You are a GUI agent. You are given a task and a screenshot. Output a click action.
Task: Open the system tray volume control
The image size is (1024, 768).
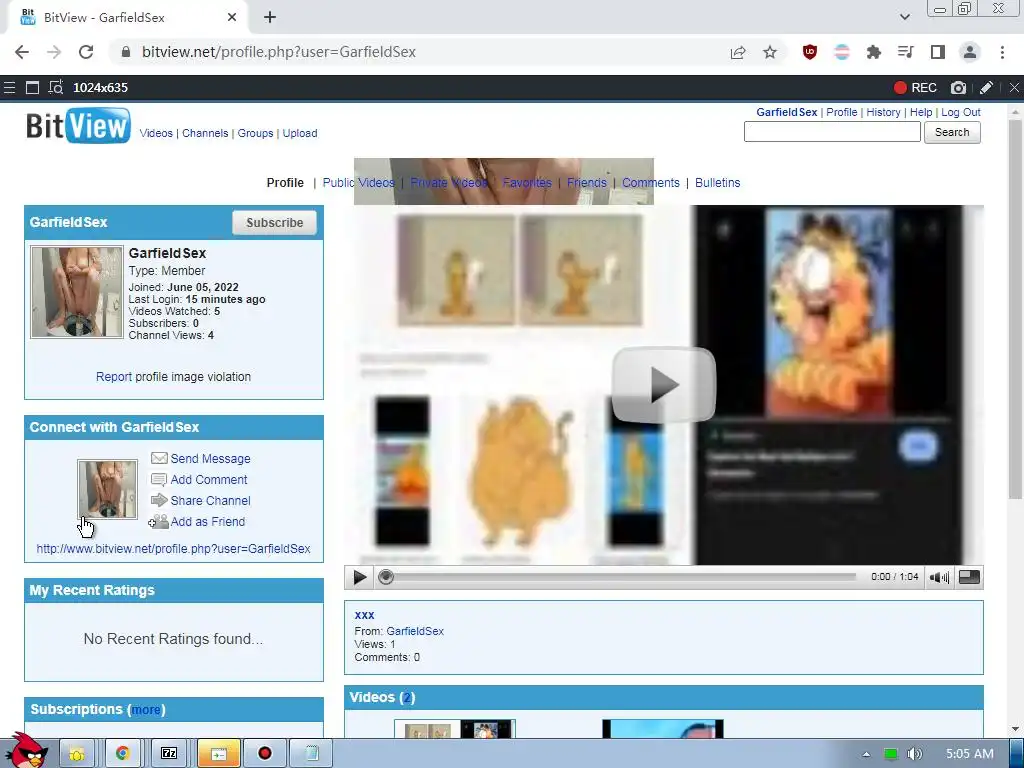(x=914, y=754)
